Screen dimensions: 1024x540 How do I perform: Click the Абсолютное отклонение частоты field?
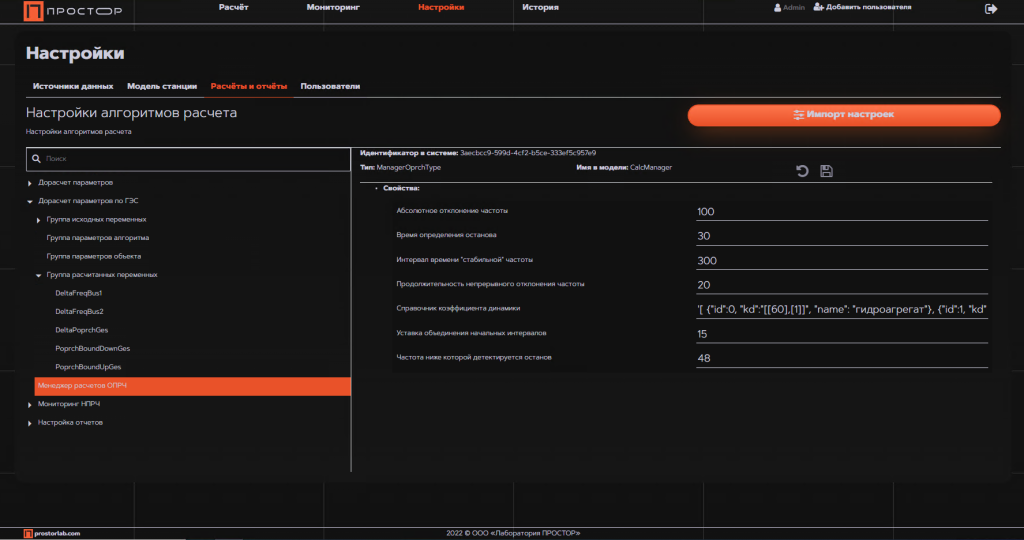(841, 212)
